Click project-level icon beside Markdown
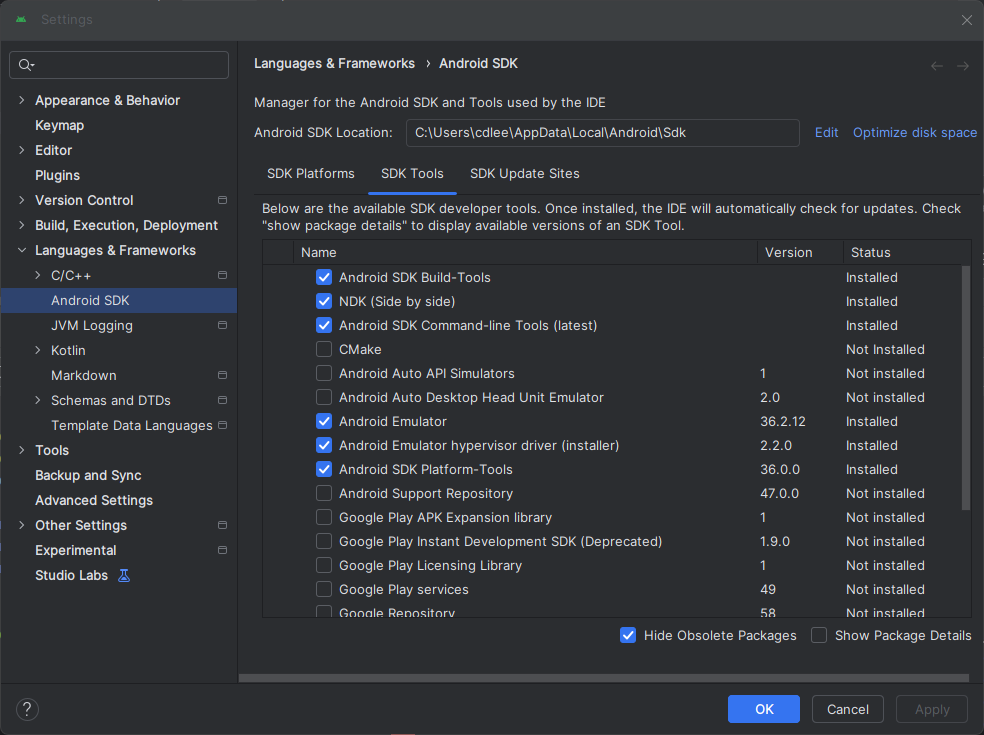 [222, 376]
